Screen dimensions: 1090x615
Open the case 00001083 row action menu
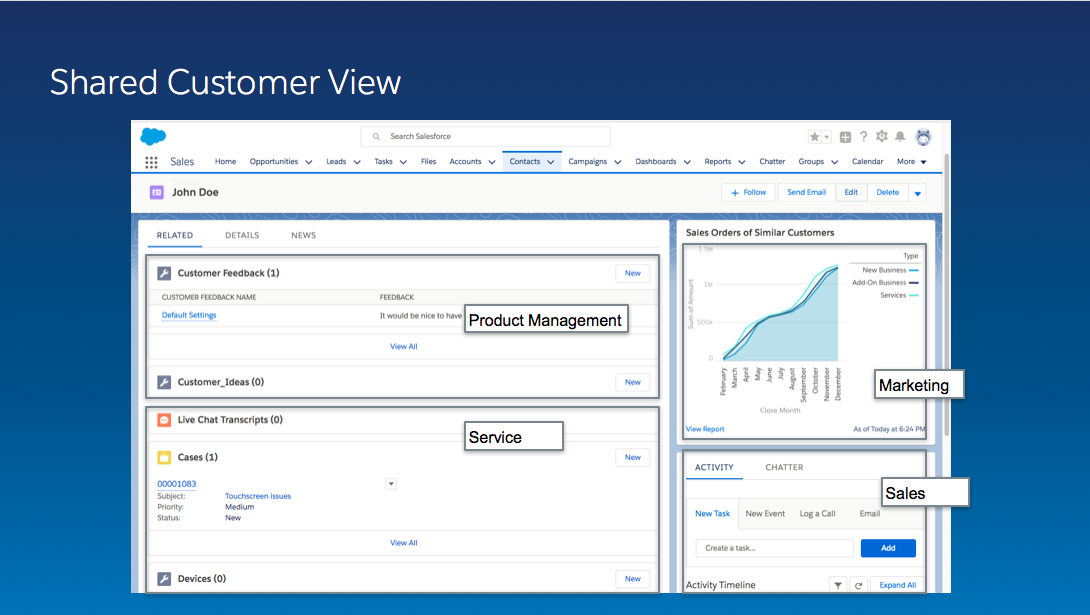tap(391, 484)
